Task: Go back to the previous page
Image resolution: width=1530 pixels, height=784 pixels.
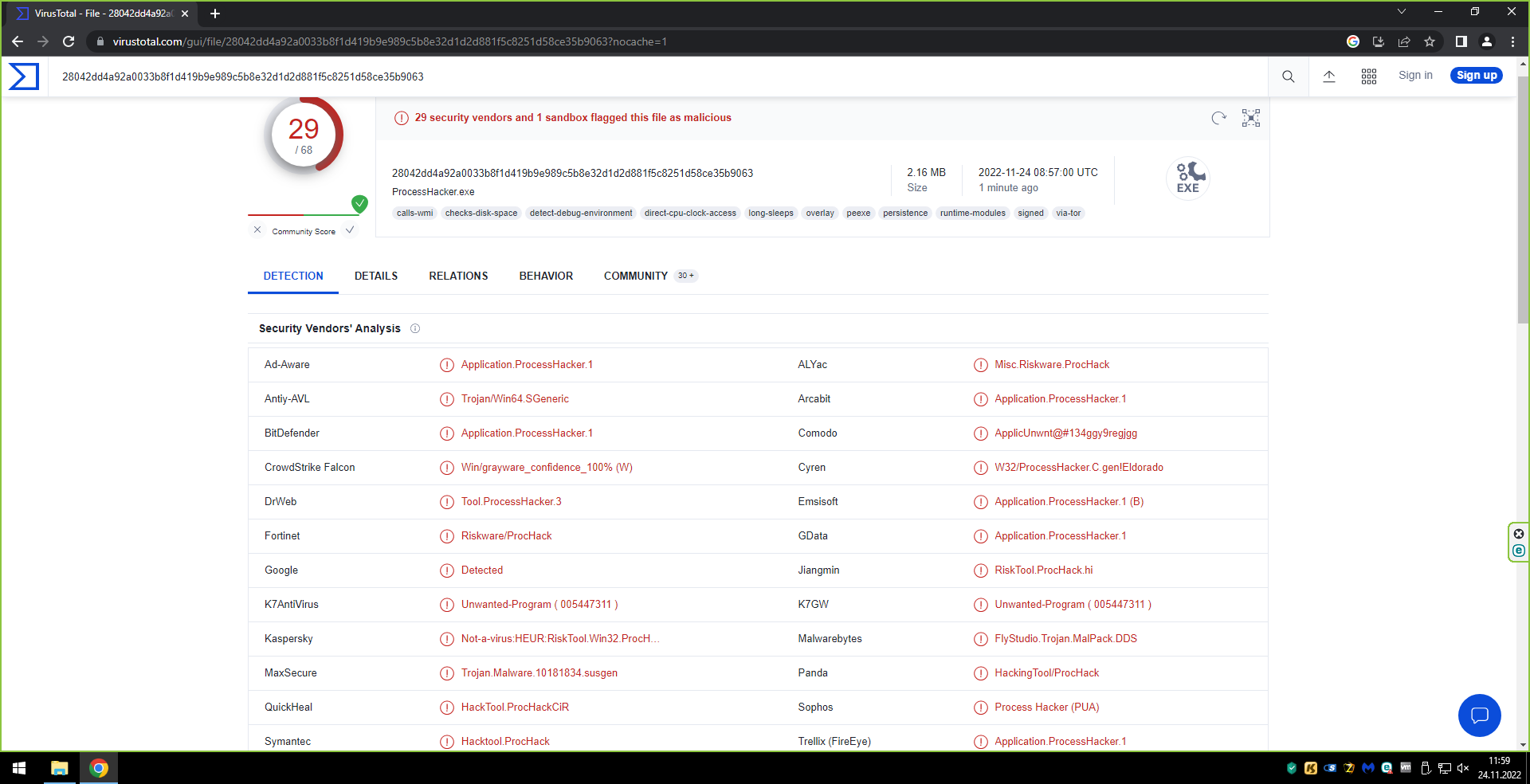Action: point(18,41)
